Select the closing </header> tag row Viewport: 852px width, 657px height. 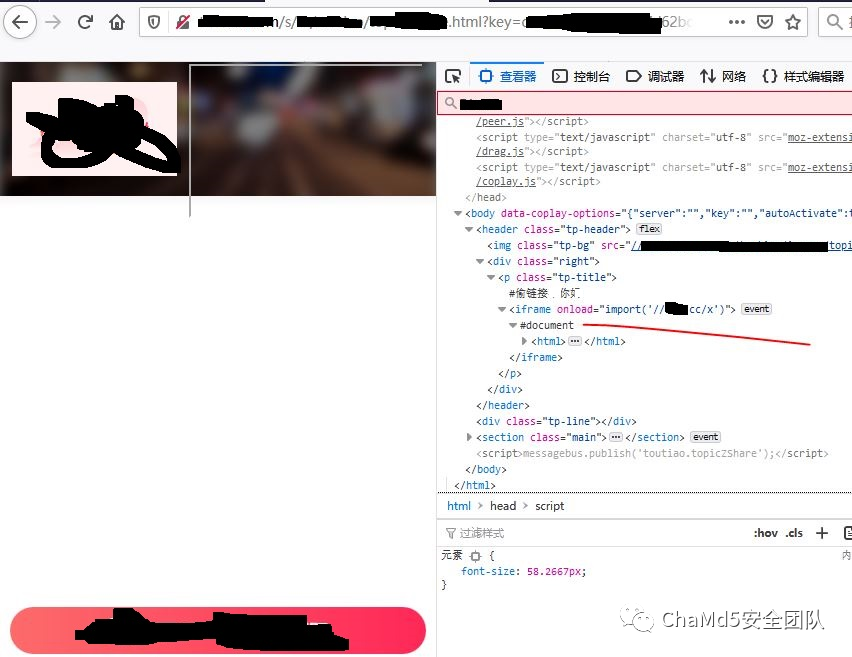[x=503, y=405]
